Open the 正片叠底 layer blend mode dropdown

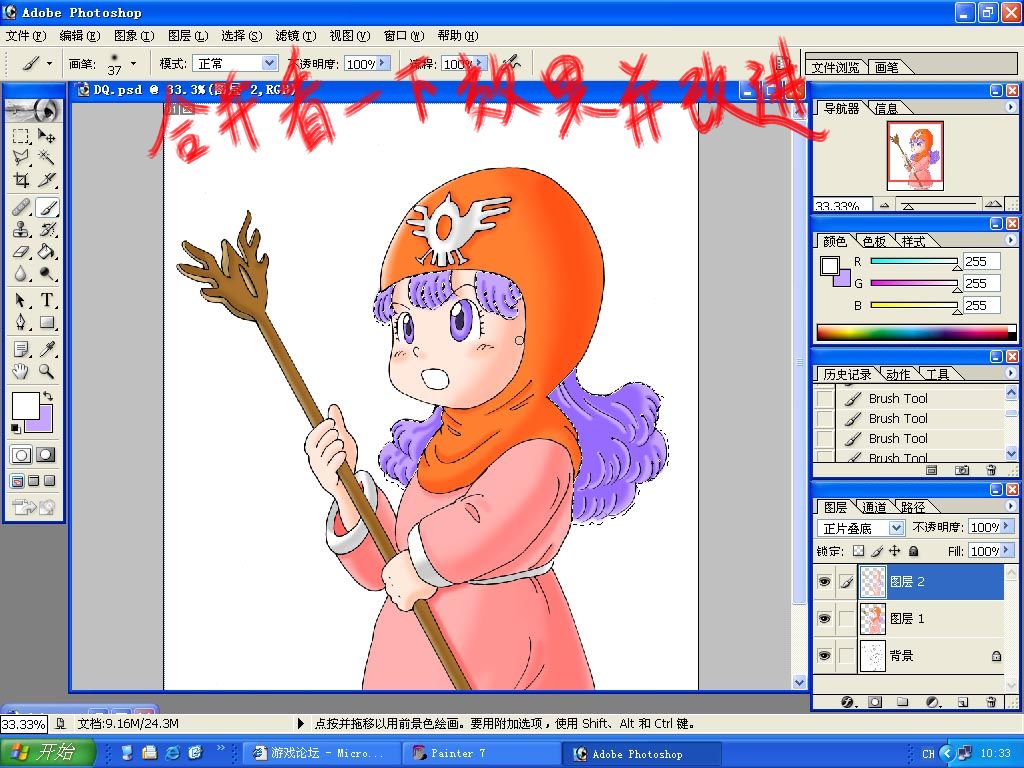897,528
